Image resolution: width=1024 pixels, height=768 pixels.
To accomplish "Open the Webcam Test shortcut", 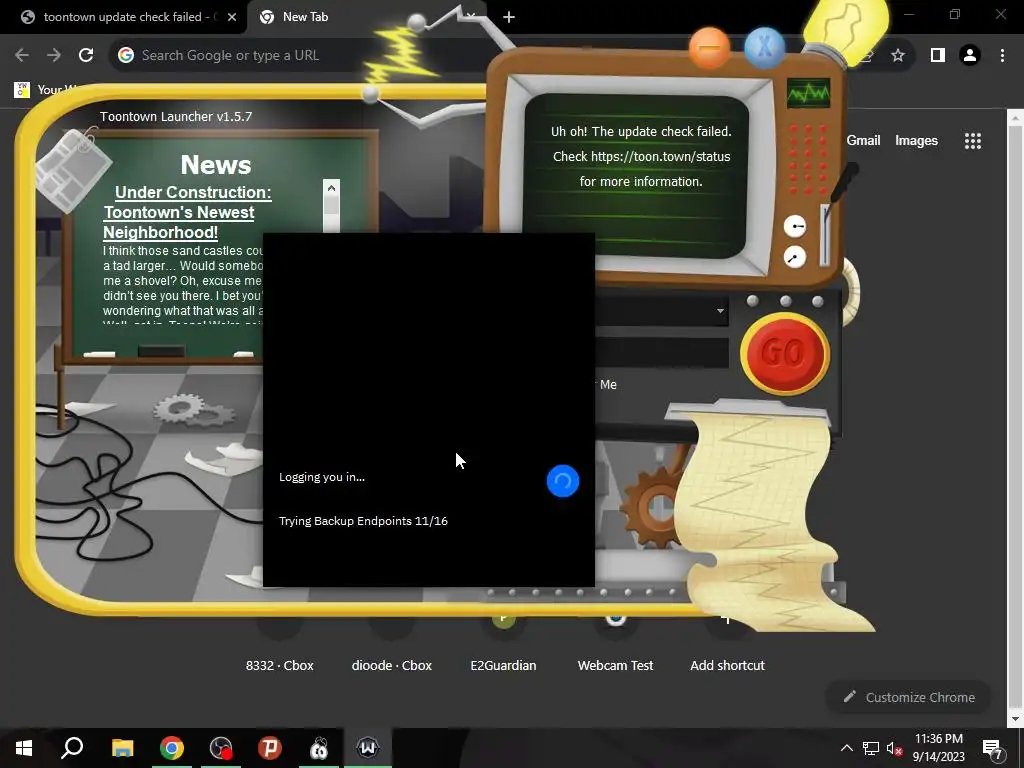I will coord(615,665).
